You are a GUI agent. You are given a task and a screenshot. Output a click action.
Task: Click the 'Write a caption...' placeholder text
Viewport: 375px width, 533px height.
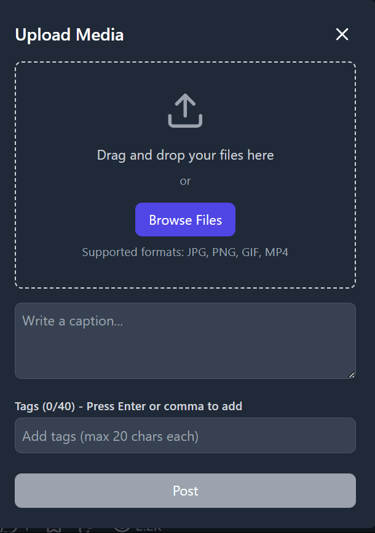click(x=72, y=321)
